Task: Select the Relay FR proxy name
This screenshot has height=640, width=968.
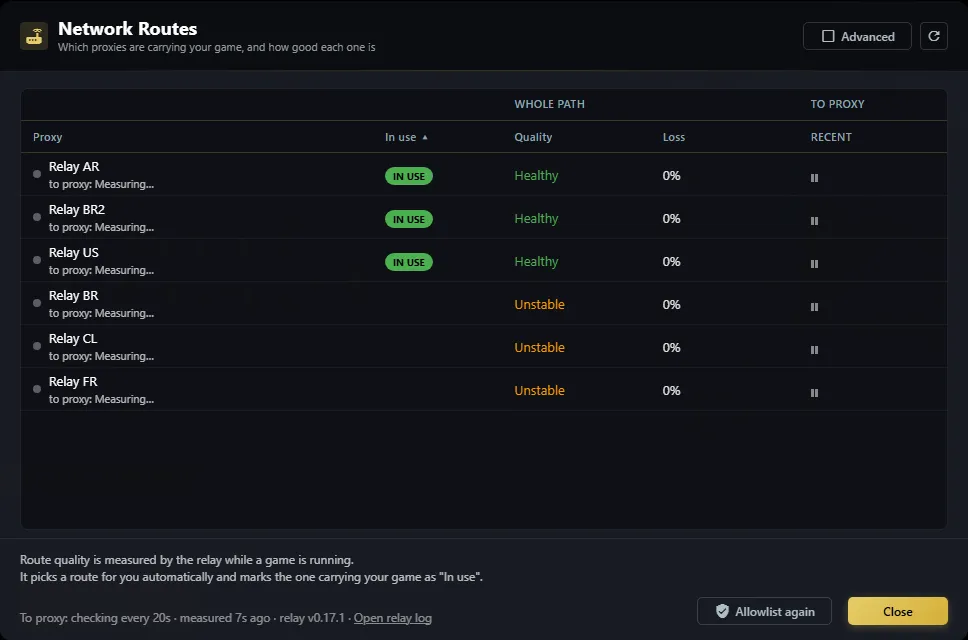Action: [x=73, y=382]
